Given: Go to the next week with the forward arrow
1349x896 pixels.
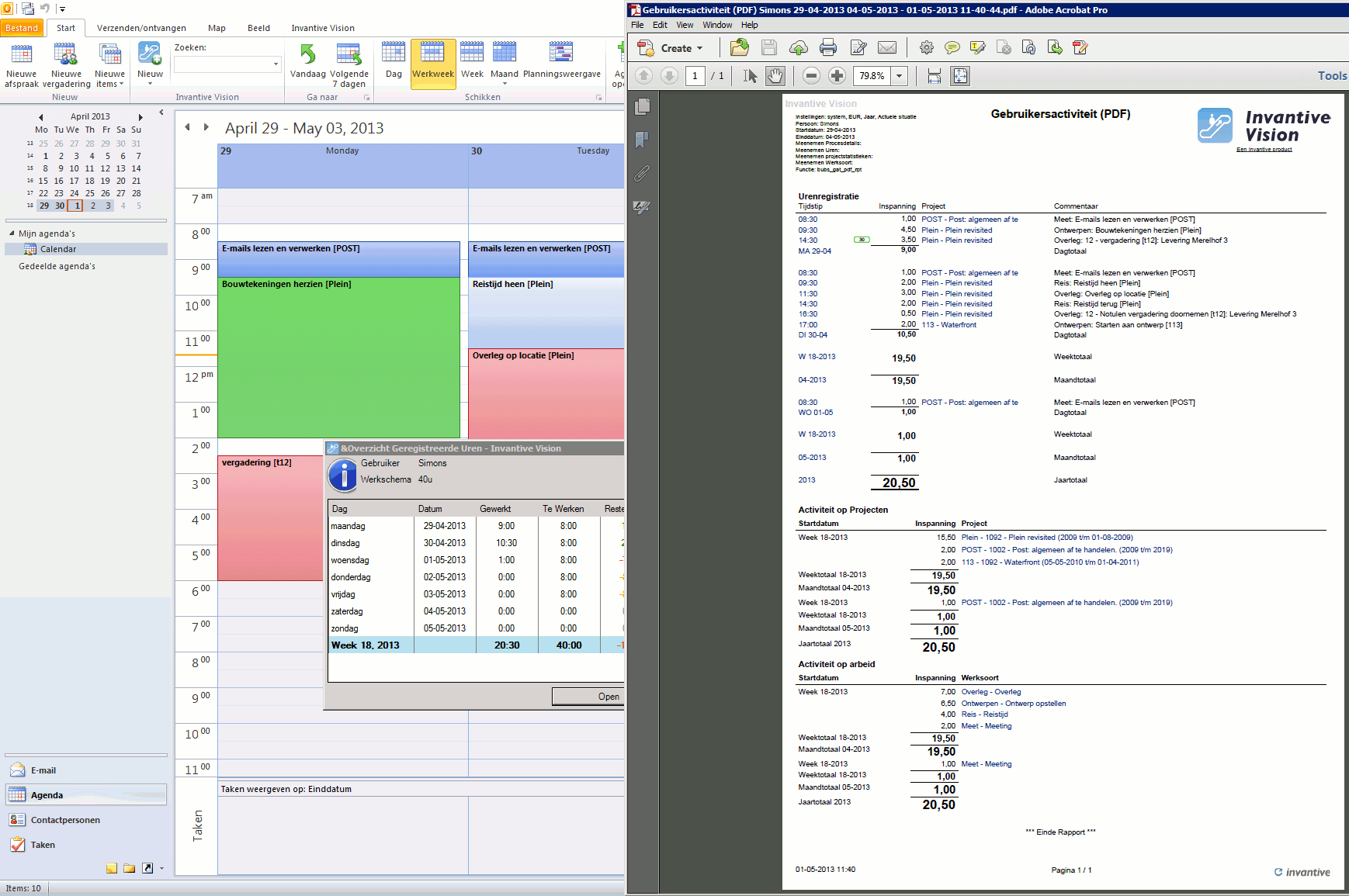Looking at the screenshot, I should 206,127.
